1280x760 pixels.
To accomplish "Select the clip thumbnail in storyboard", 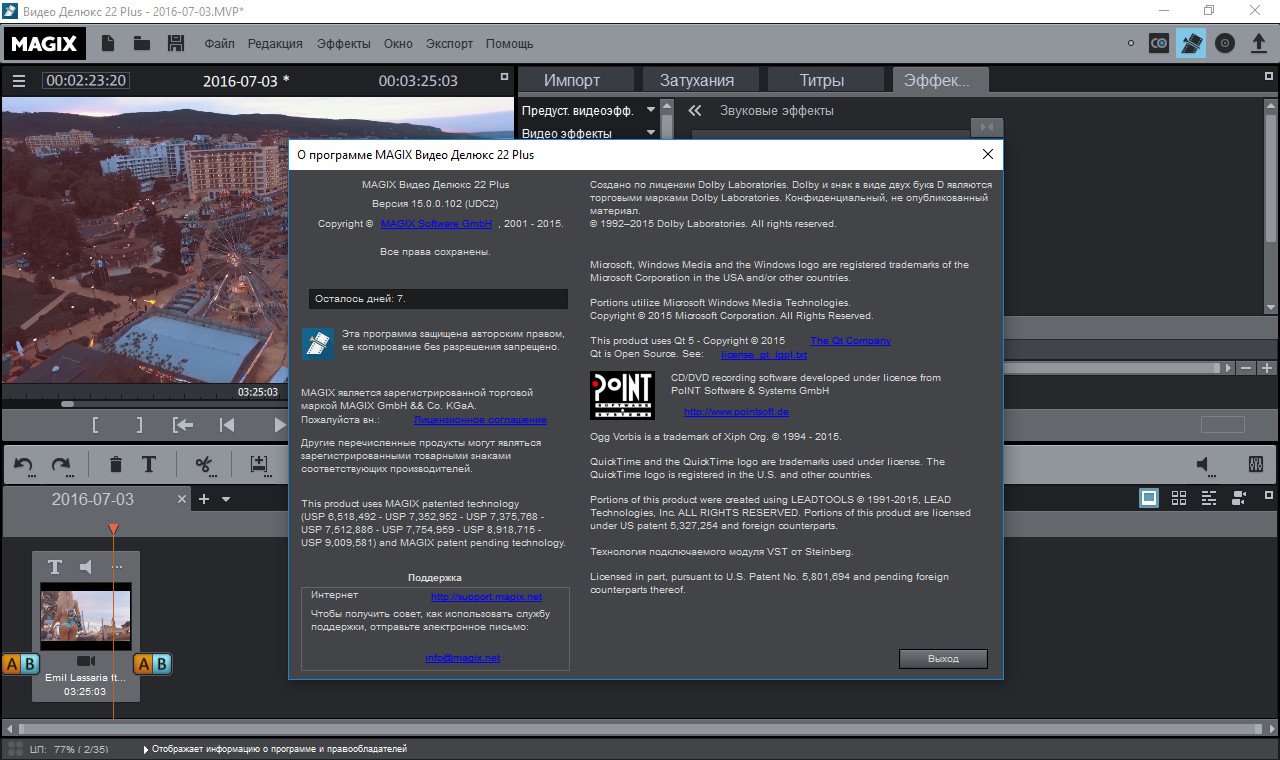I will point(85,614).
